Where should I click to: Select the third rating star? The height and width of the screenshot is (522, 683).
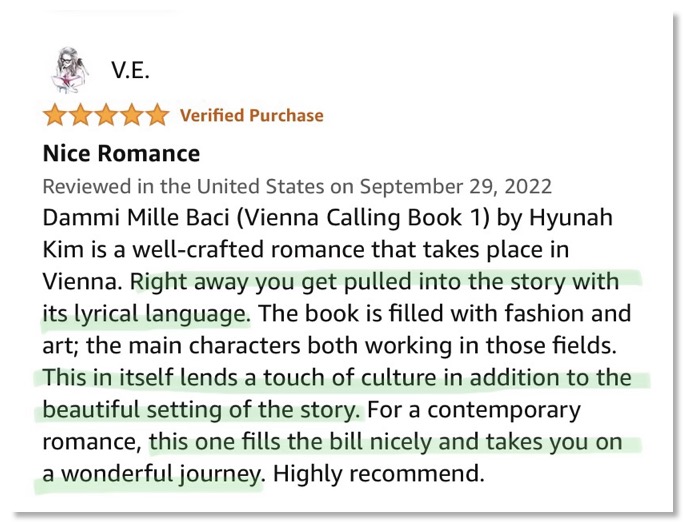106,115
